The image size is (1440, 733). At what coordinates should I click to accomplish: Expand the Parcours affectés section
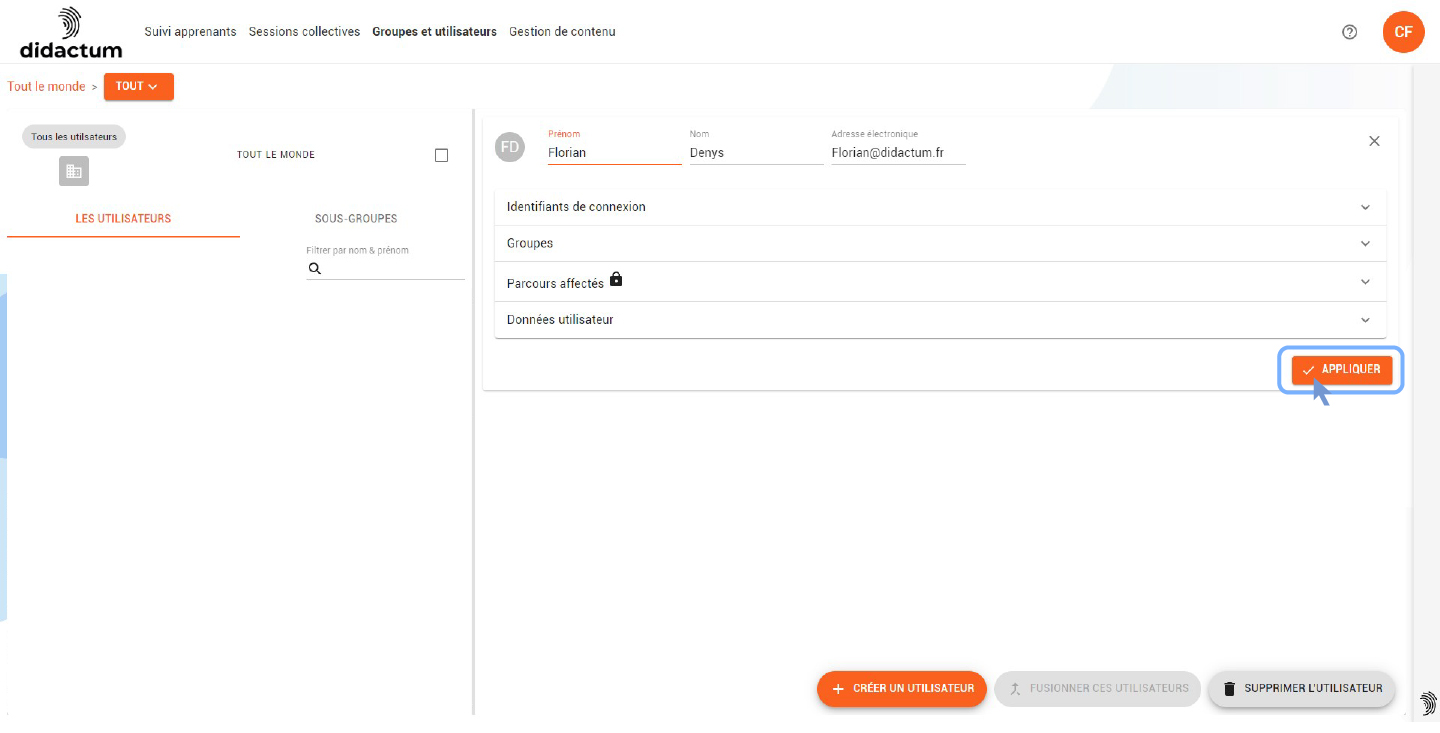(x=940, y=282)
